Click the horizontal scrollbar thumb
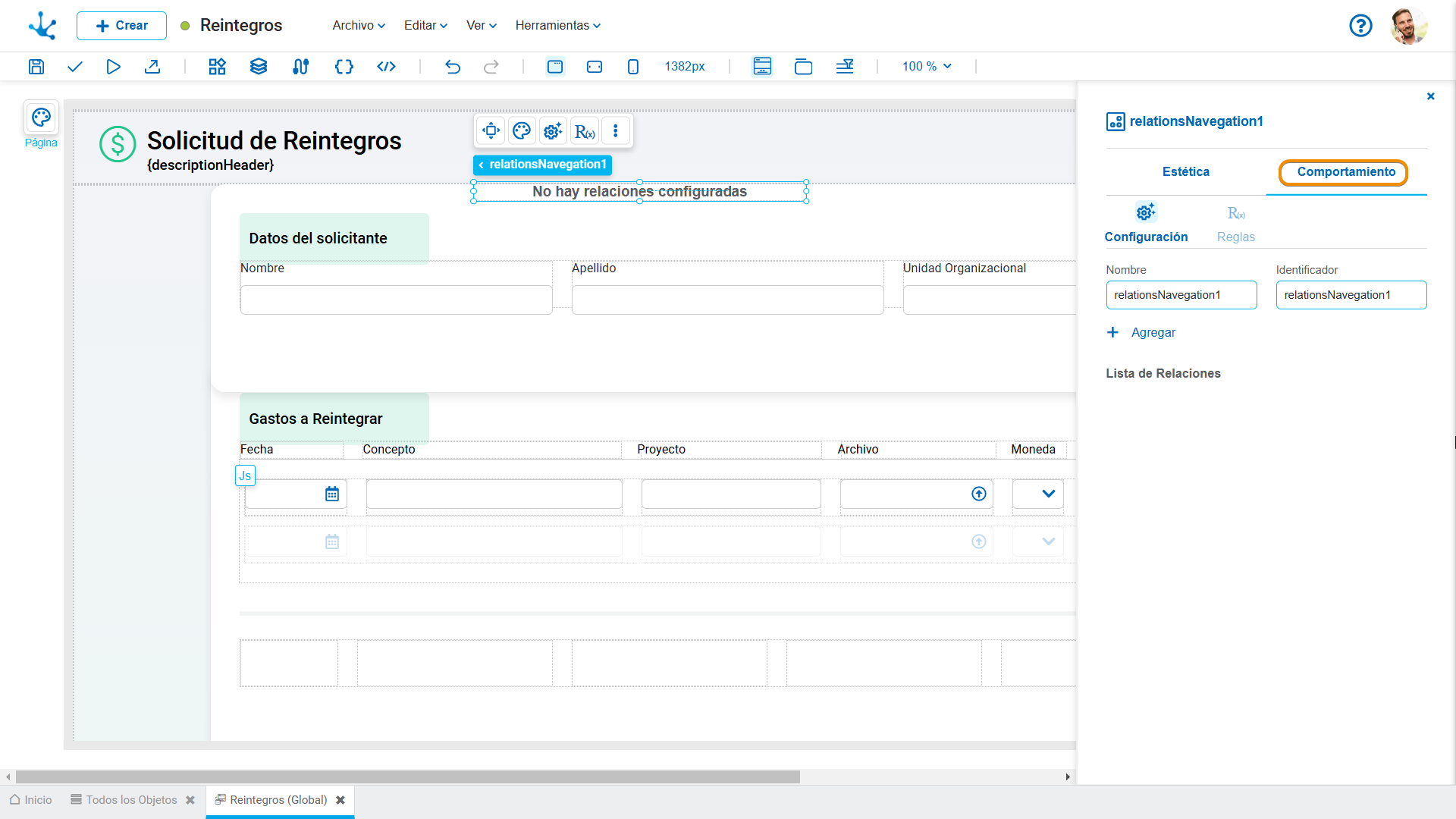Image resolution: width=1456 pixels, height=819 pixels. click(x=408, y=777)
